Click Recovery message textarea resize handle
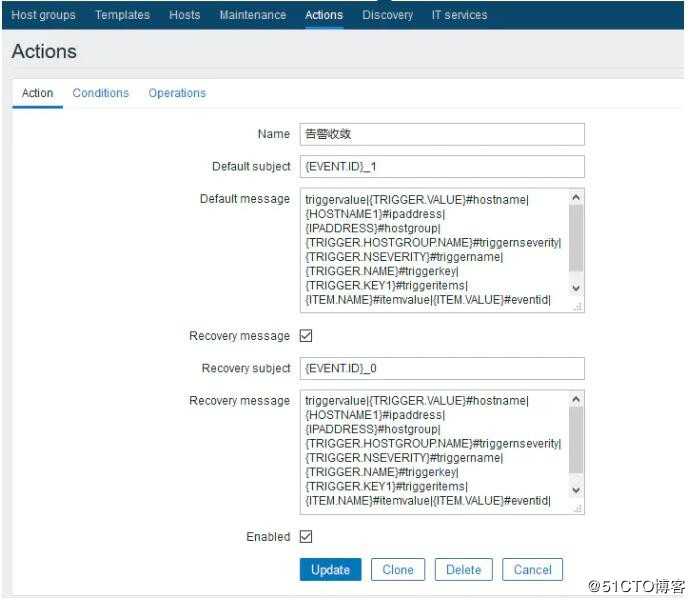Viewport: 695px width, 603px height. pyautogui.click(x=578, y=509)
